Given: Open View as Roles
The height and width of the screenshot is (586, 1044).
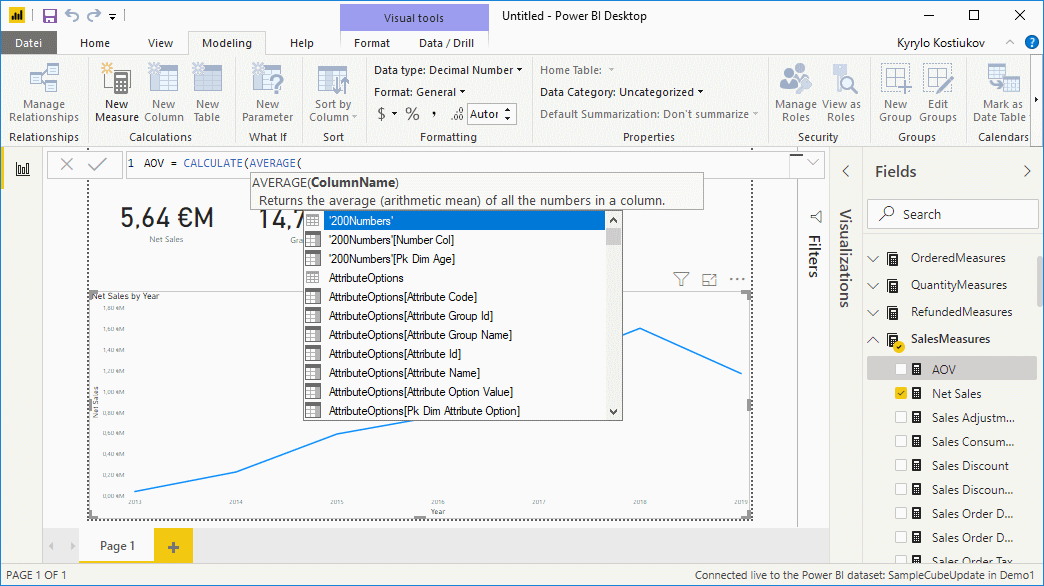Looking at the screenshot, I should tap(841, 93).
